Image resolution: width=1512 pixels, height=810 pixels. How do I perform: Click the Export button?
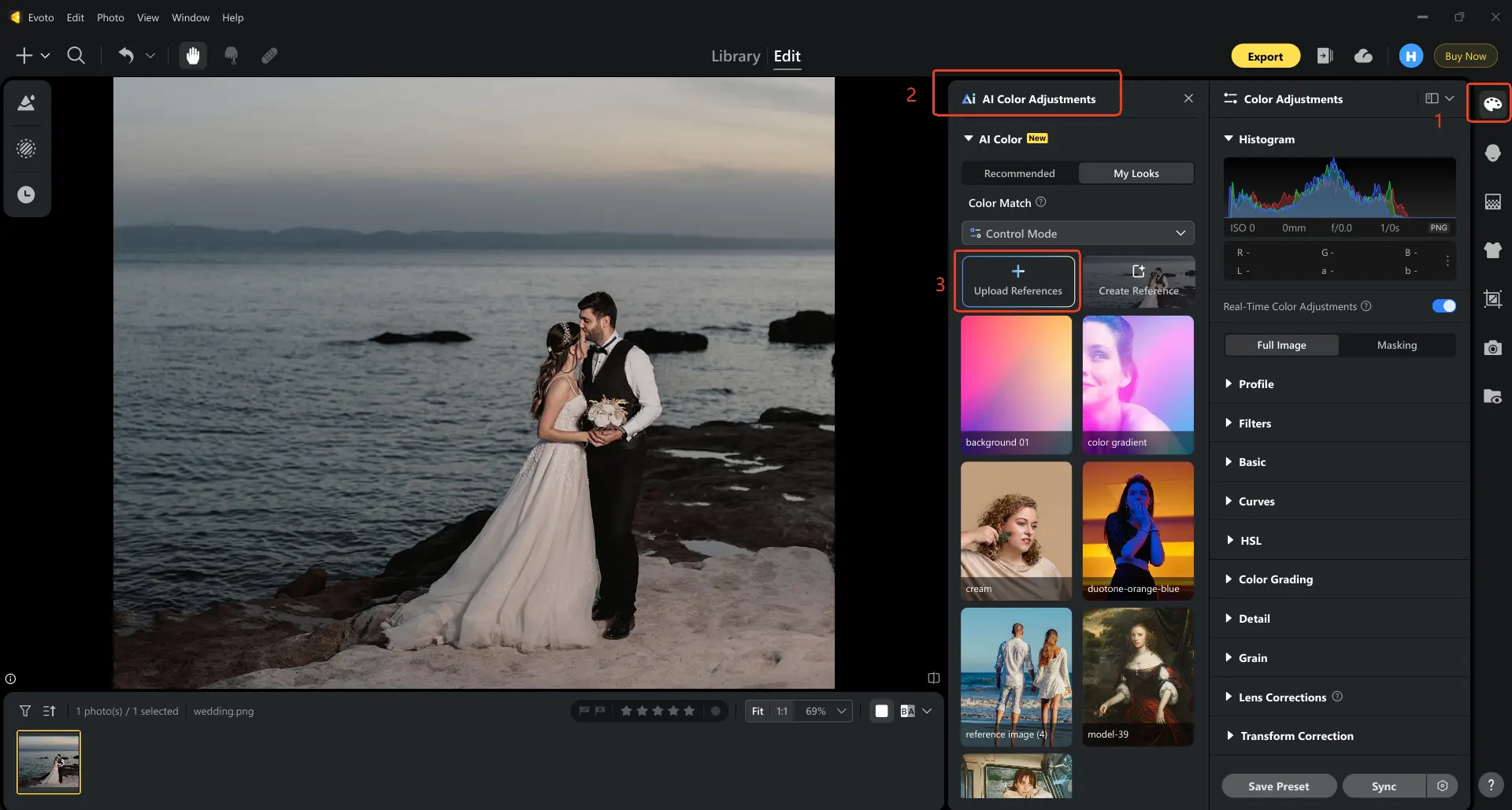tap(1265, 56)
